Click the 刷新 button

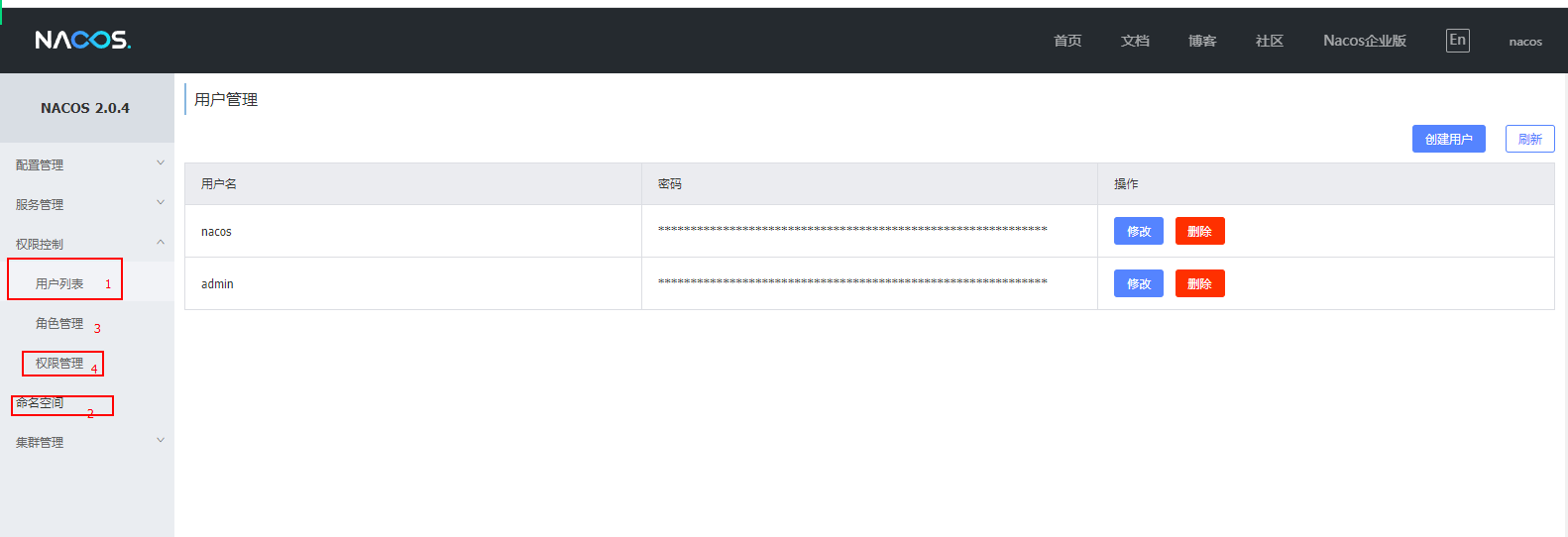pyautogui.click(x=1529, y=140)
